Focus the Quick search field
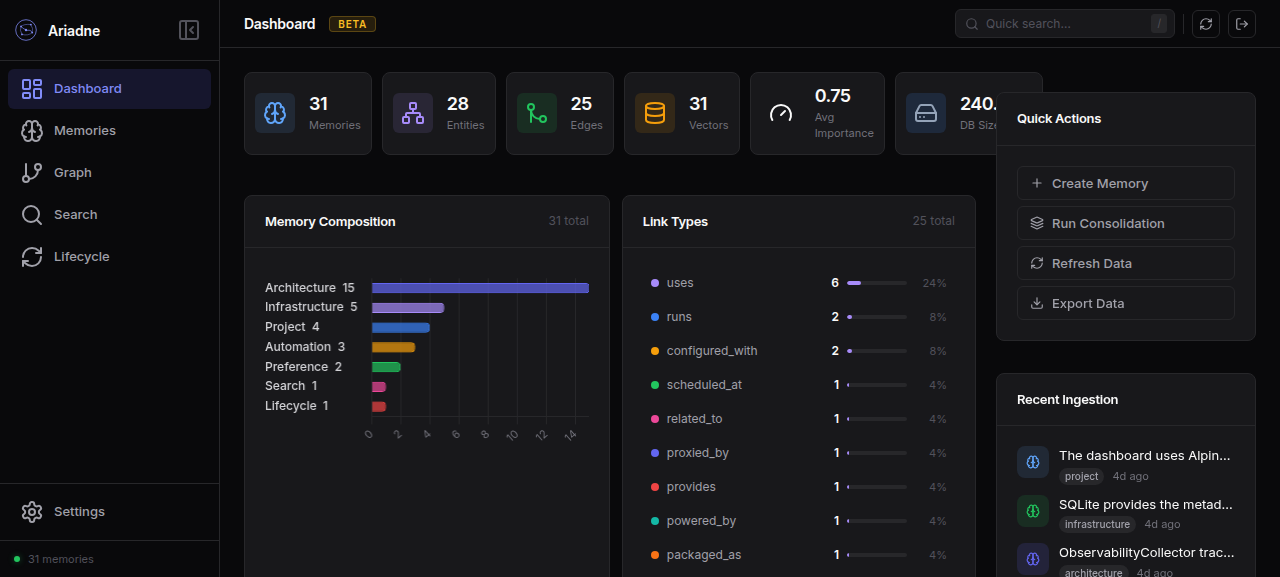1280x577 pixels. click(1065, 23)
